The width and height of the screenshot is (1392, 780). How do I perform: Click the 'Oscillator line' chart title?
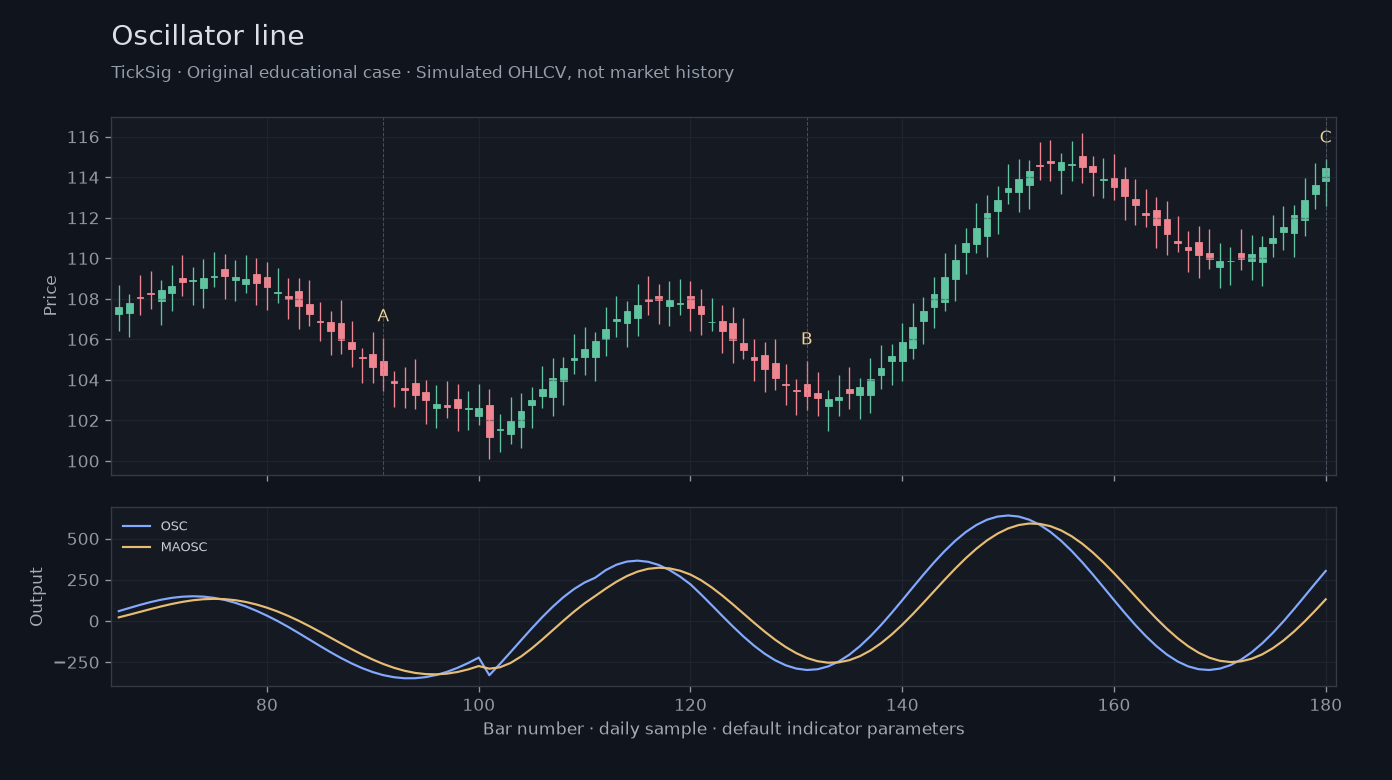tap(208, 36)
